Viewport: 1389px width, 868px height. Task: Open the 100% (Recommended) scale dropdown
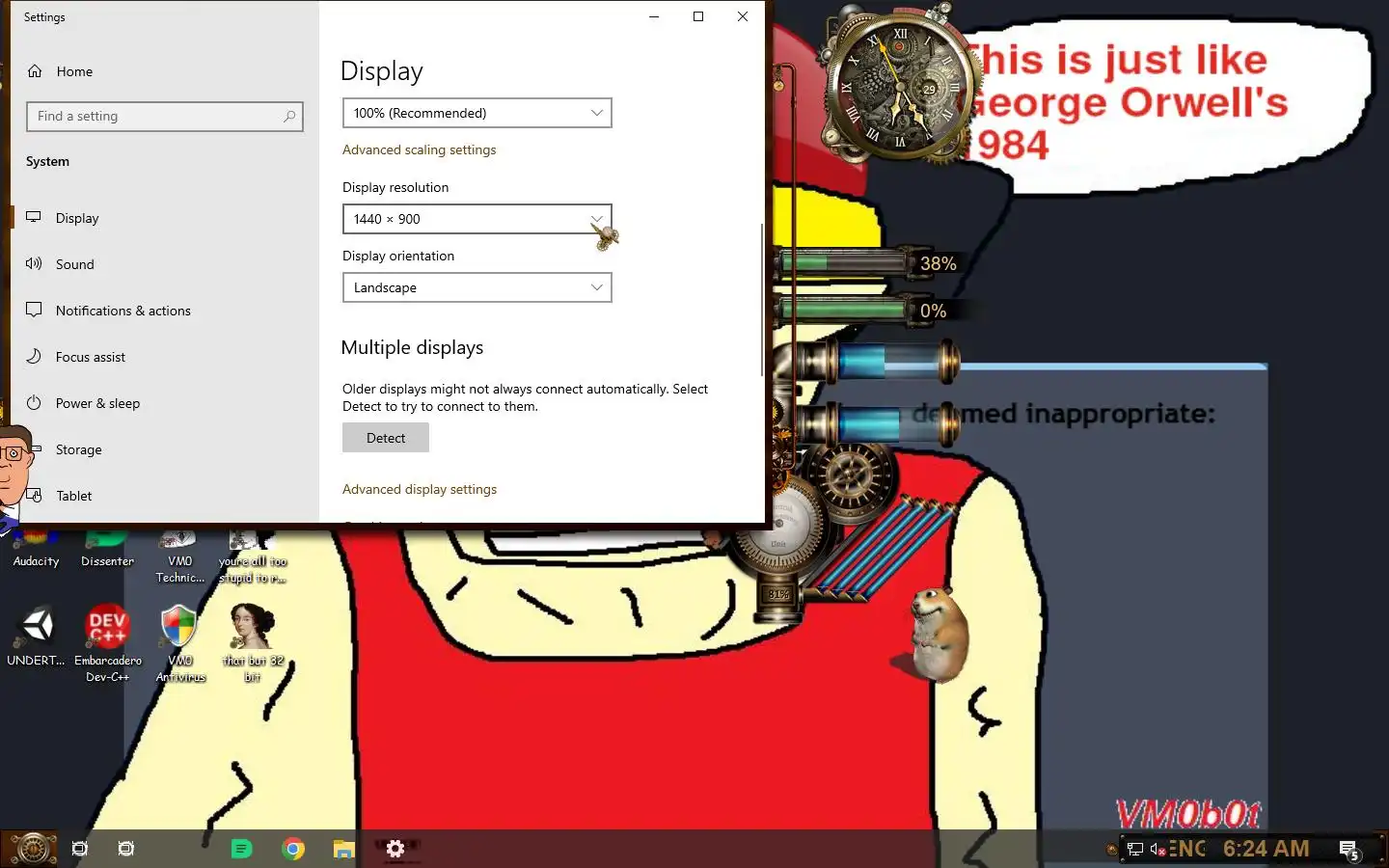point(477,113)
